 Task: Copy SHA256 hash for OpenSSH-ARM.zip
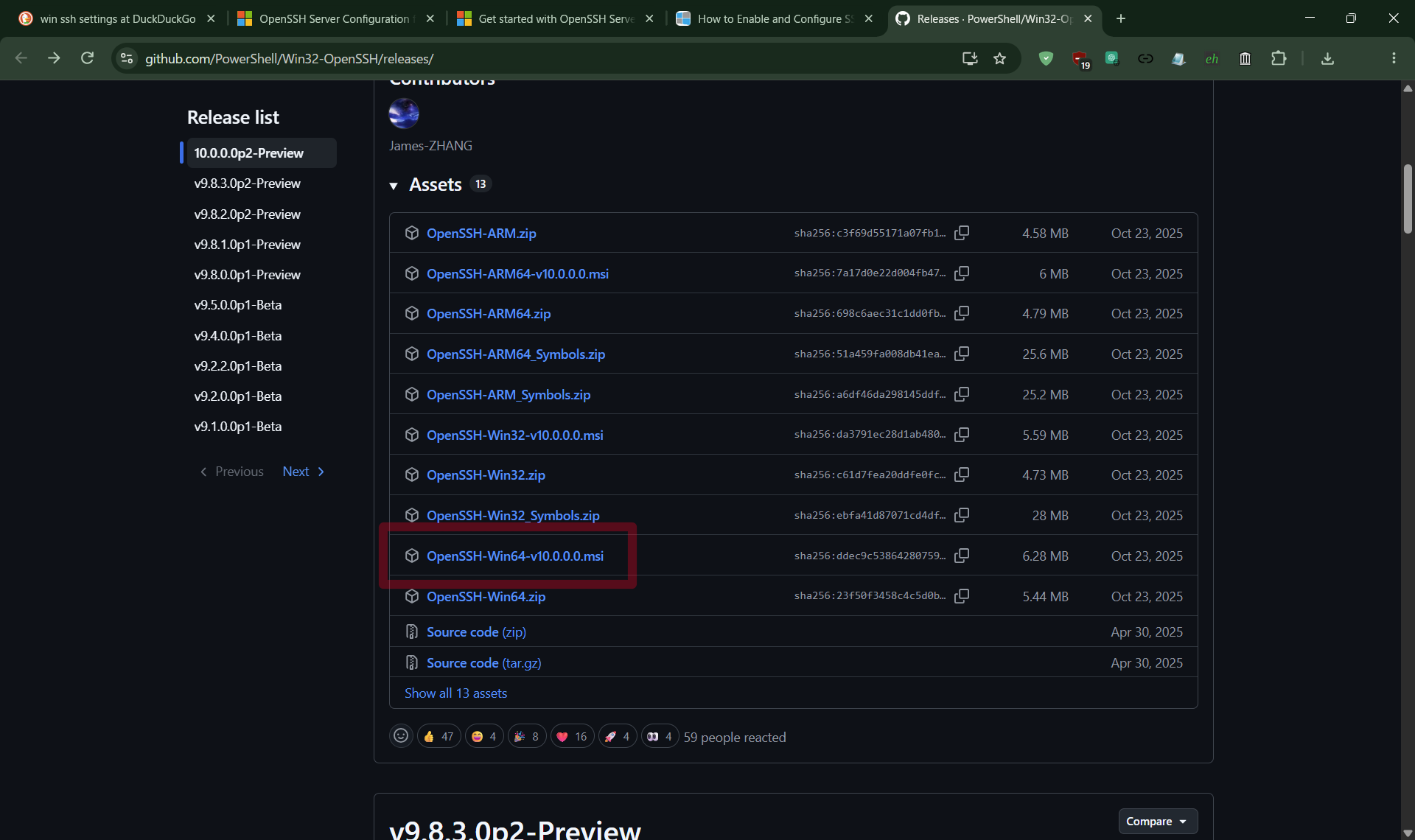click(962, 233)
